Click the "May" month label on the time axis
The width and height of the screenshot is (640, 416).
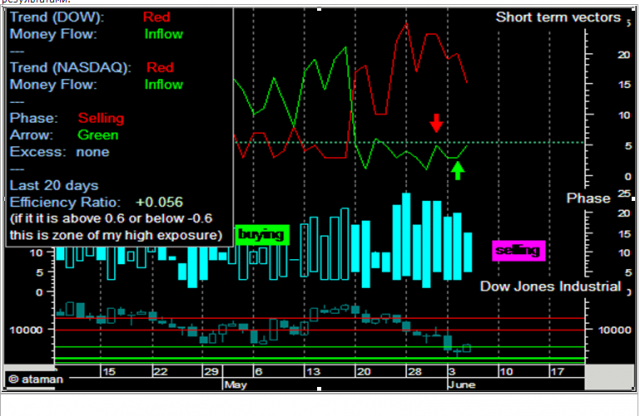236,385
